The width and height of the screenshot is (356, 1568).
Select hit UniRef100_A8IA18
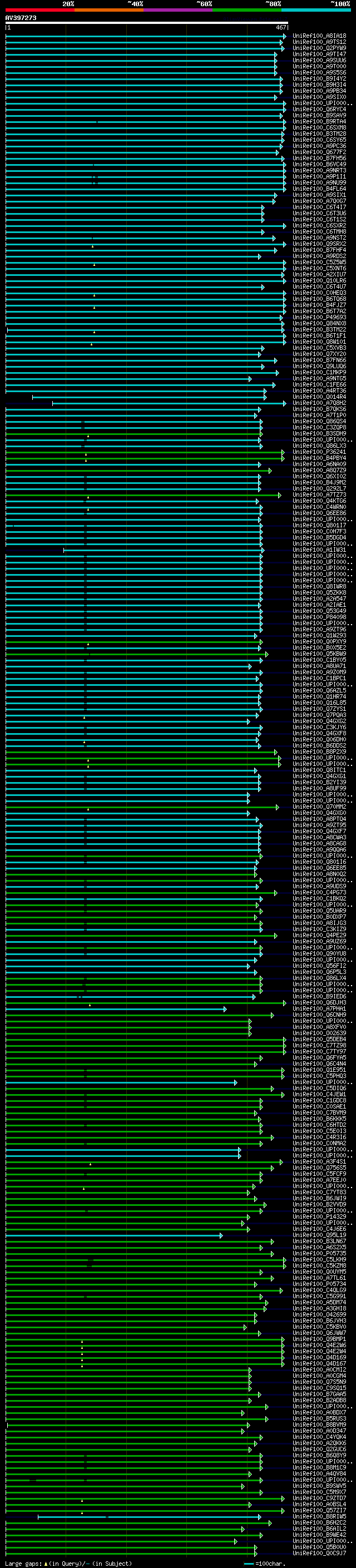319,36
